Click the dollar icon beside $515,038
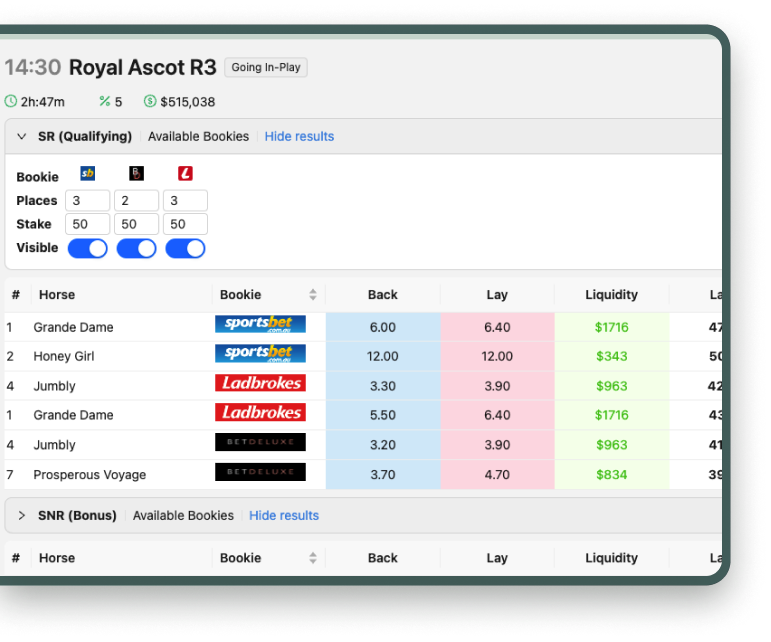The height and width of the screenshot is (642, 771). point(150,101)
